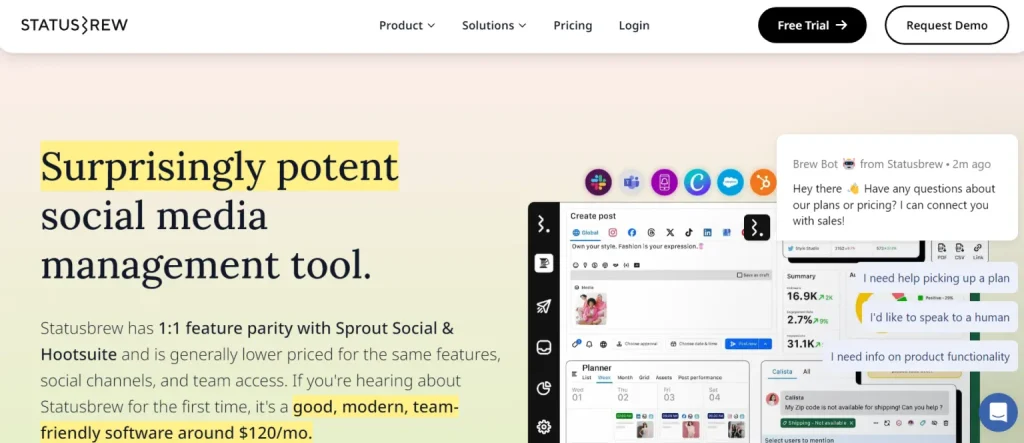Viewport: 1024px width, 443px height.
Task: Switch Planner to the Assets tab
Action: (x=665, y=378)
